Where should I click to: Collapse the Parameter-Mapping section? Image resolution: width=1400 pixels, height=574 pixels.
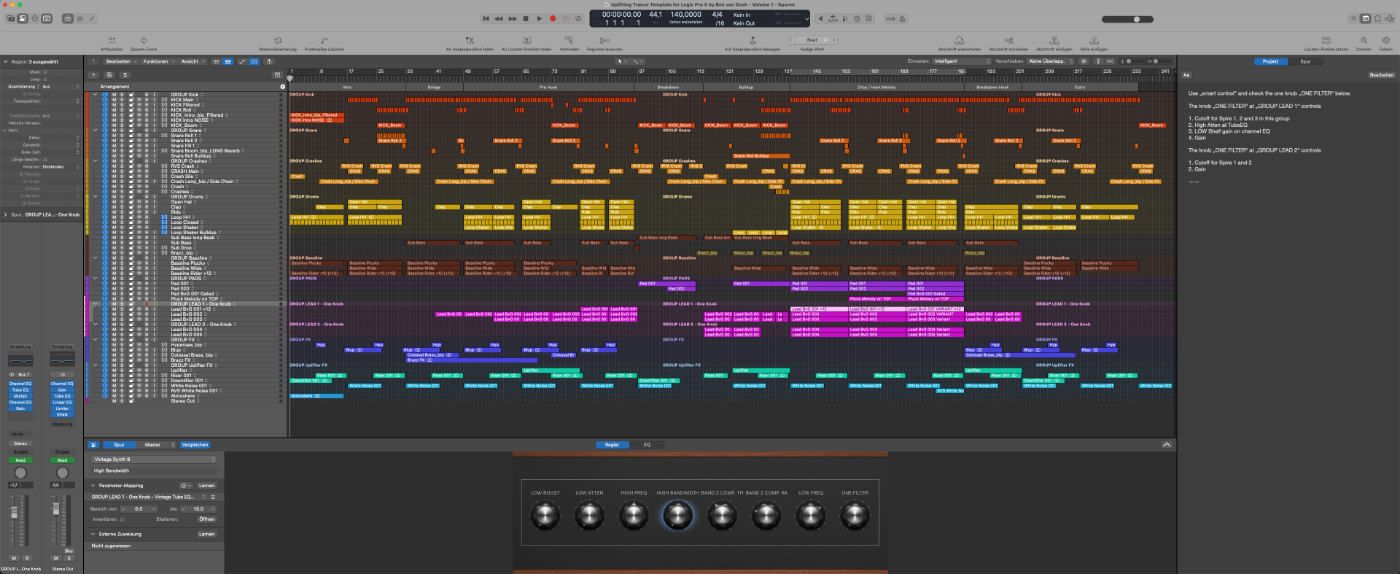[92, 485]
